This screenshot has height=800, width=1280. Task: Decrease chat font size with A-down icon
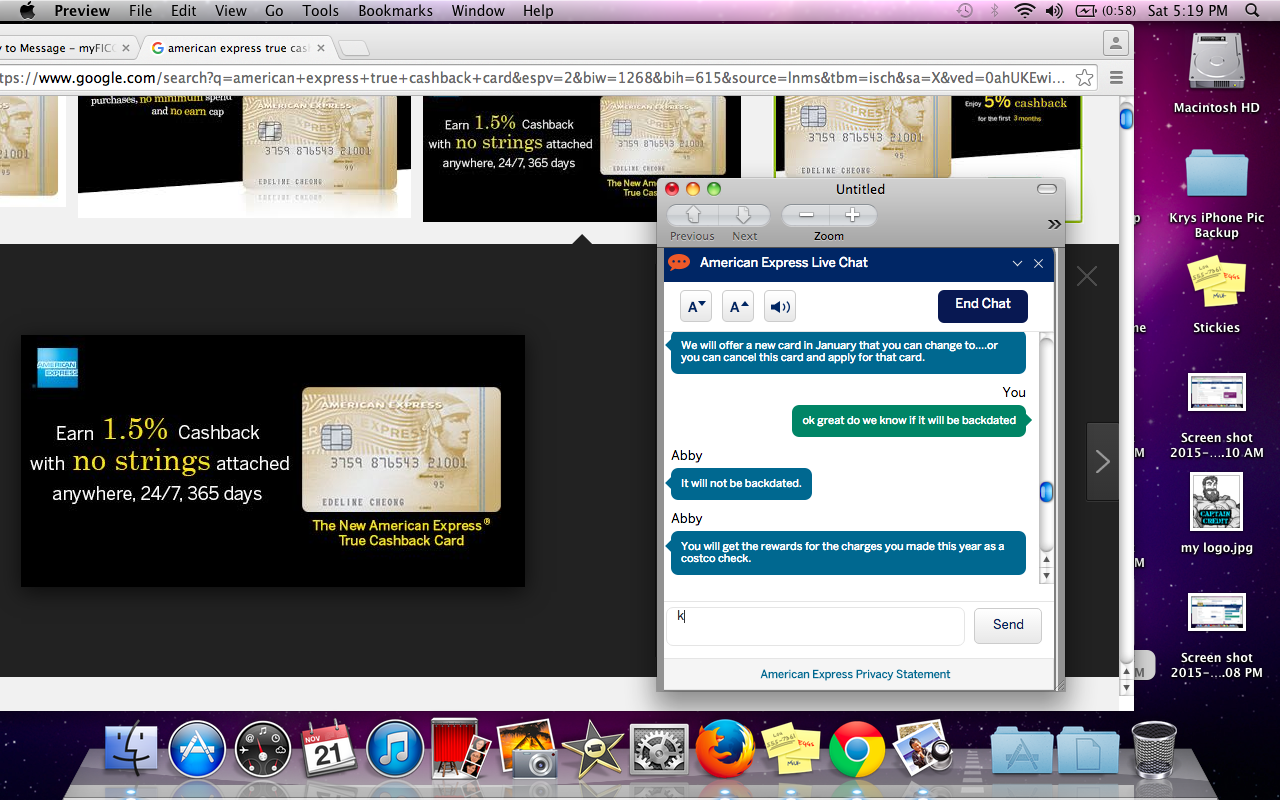coord(696,307)
